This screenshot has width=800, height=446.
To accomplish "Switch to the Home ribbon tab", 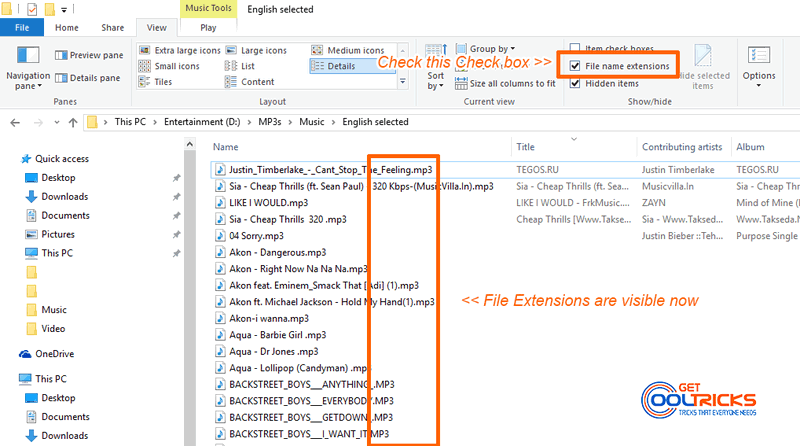I will point(67,28).
